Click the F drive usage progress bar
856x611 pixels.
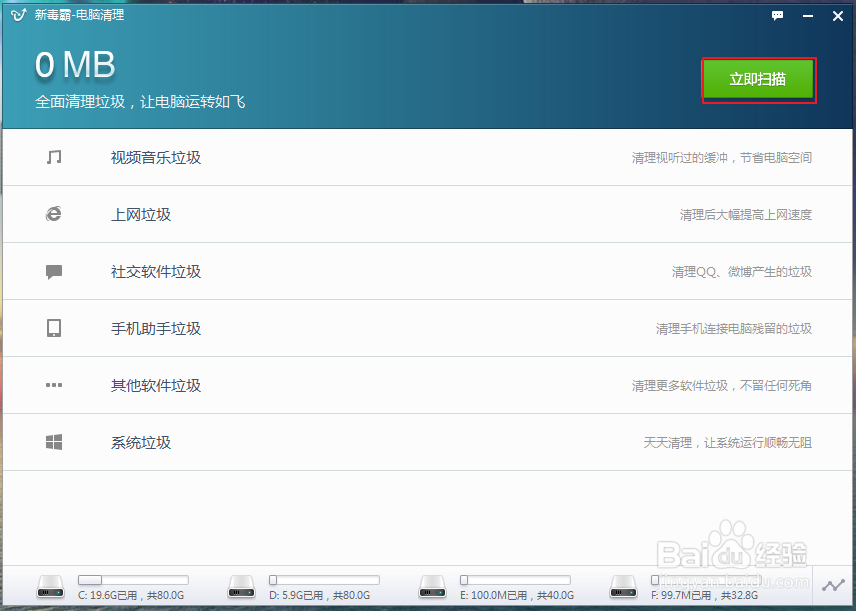tap(706, 578)
